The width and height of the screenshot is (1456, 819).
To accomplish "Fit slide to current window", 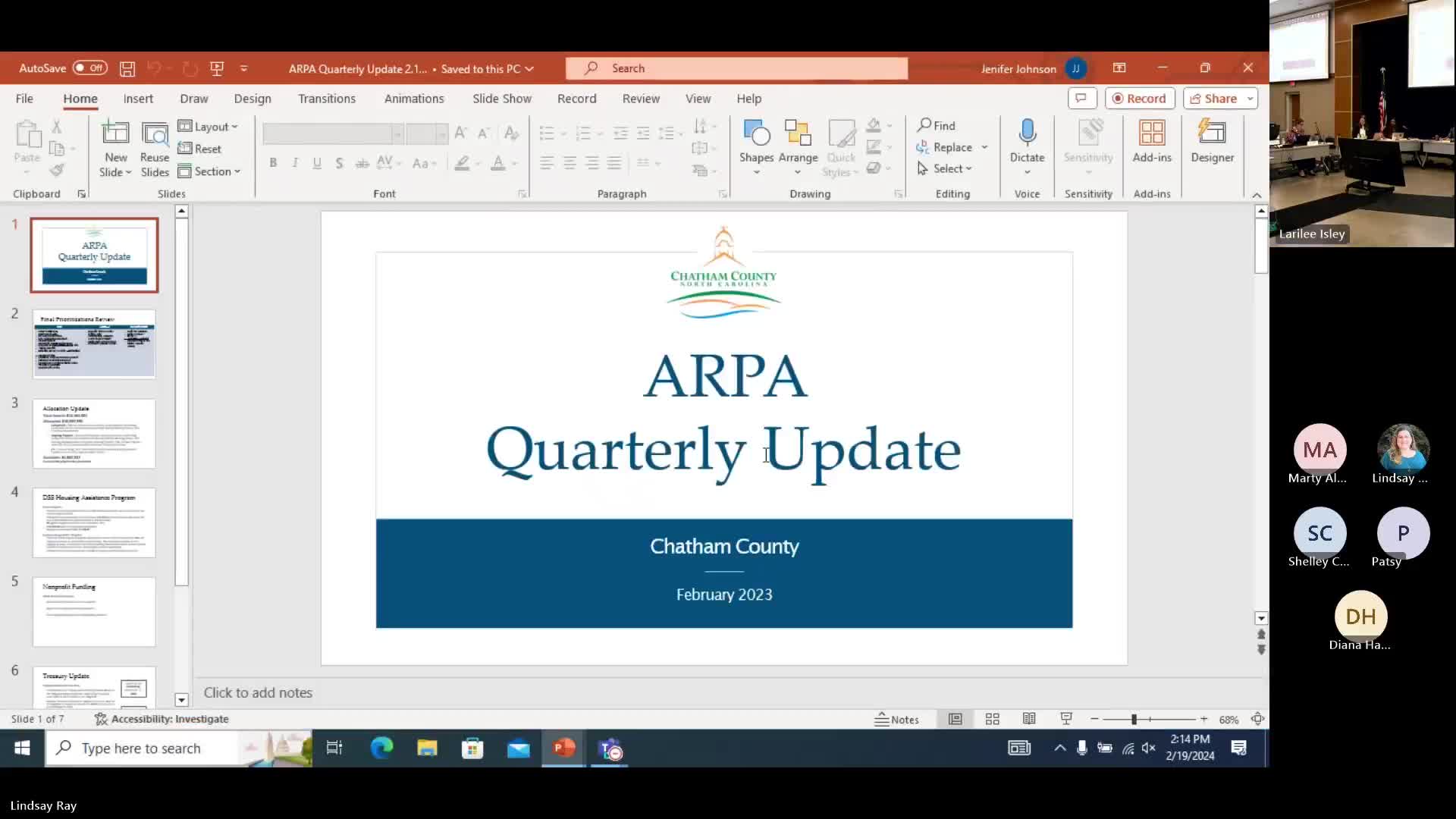I will click(x=1257, y=719).
